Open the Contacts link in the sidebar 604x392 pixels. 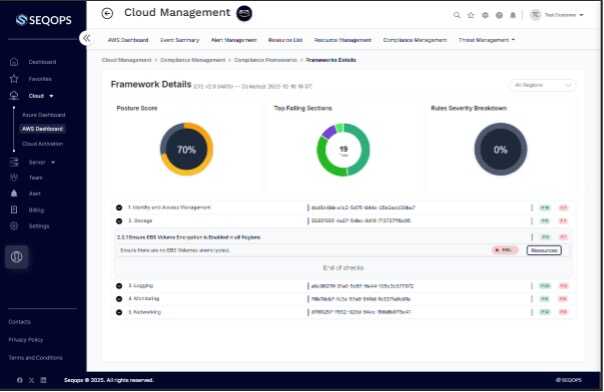(19, 322)
